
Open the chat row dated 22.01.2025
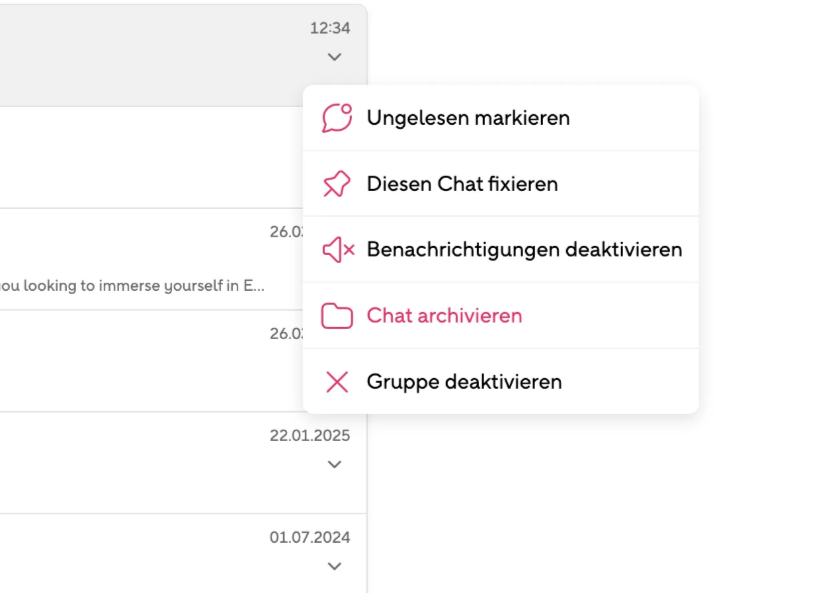[183, 463]
